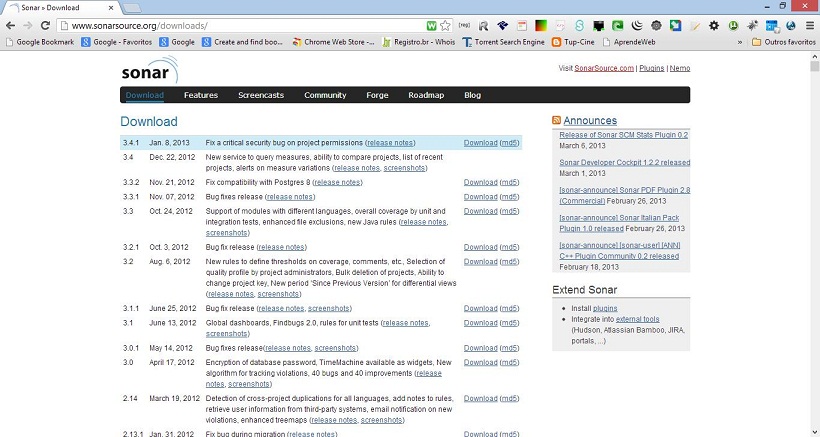Open Sonar Italian Pack Plugin announcement
This screenshot has width=820, height=437.
pos(619,223)
